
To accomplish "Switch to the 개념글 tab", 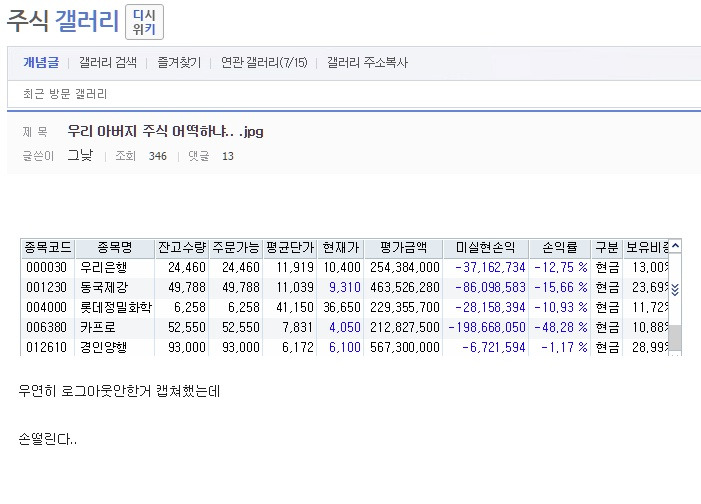I will [x=42, y=63].
